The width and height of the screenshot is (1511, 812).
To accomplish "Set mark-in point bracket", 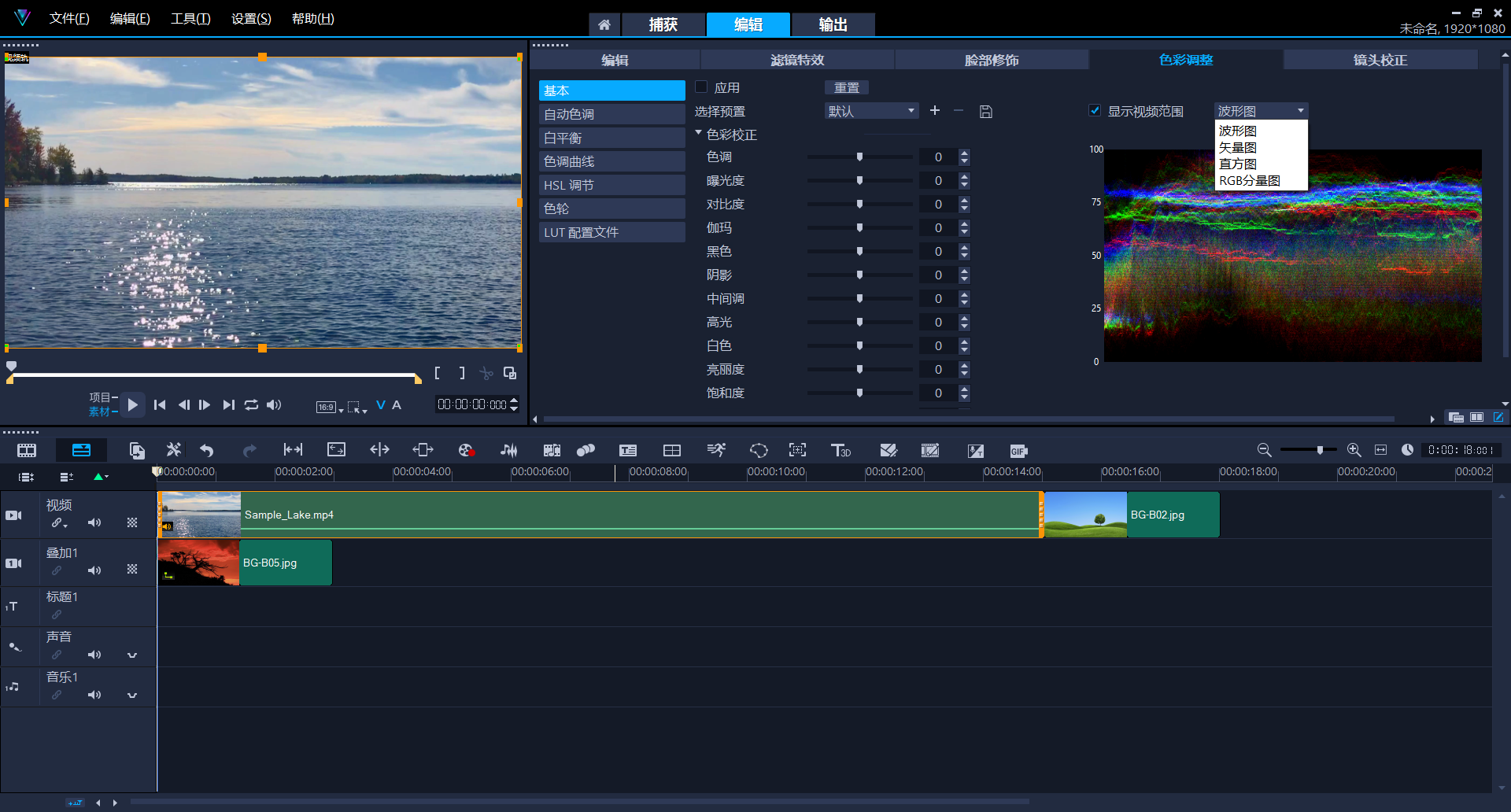I will pos(438,373).
